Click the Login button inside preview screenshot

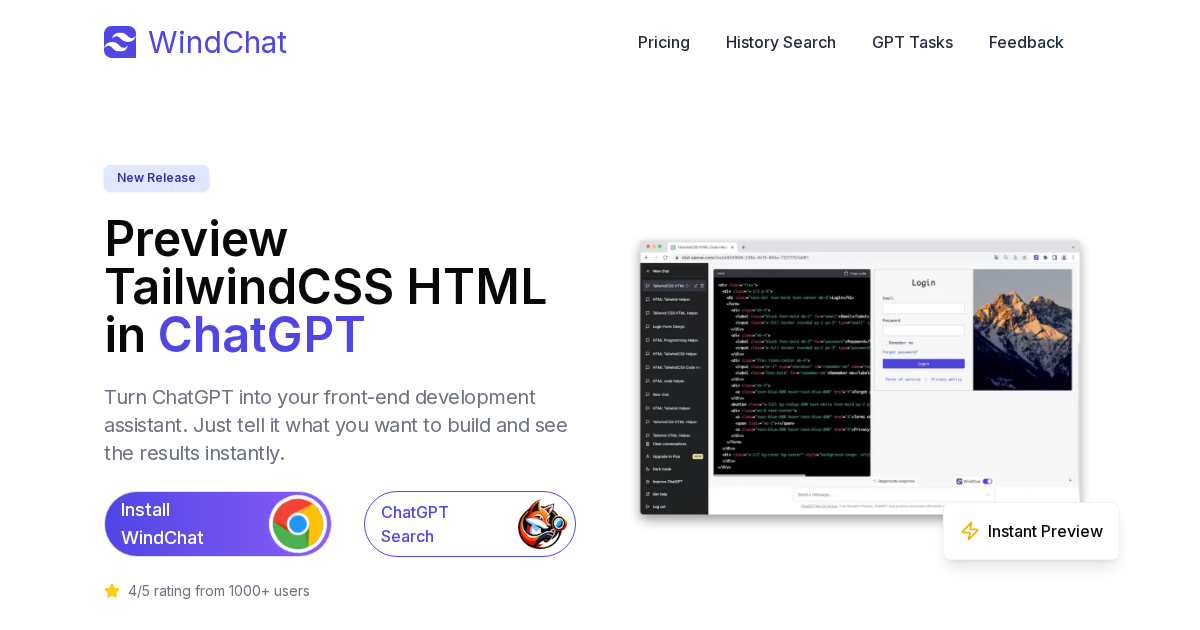[923, 364]
